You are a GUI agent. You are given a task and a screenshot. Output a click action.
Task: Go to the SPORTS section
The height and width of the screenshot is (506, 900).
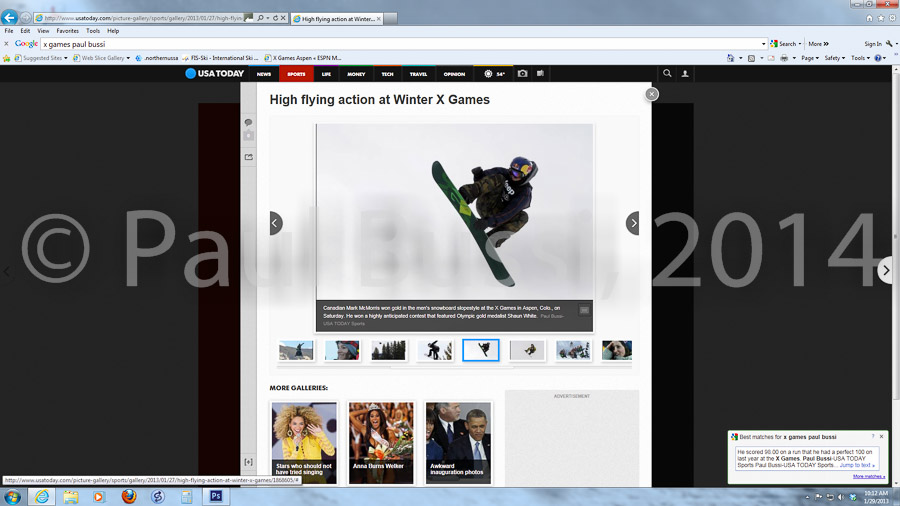tap(296, 74)
